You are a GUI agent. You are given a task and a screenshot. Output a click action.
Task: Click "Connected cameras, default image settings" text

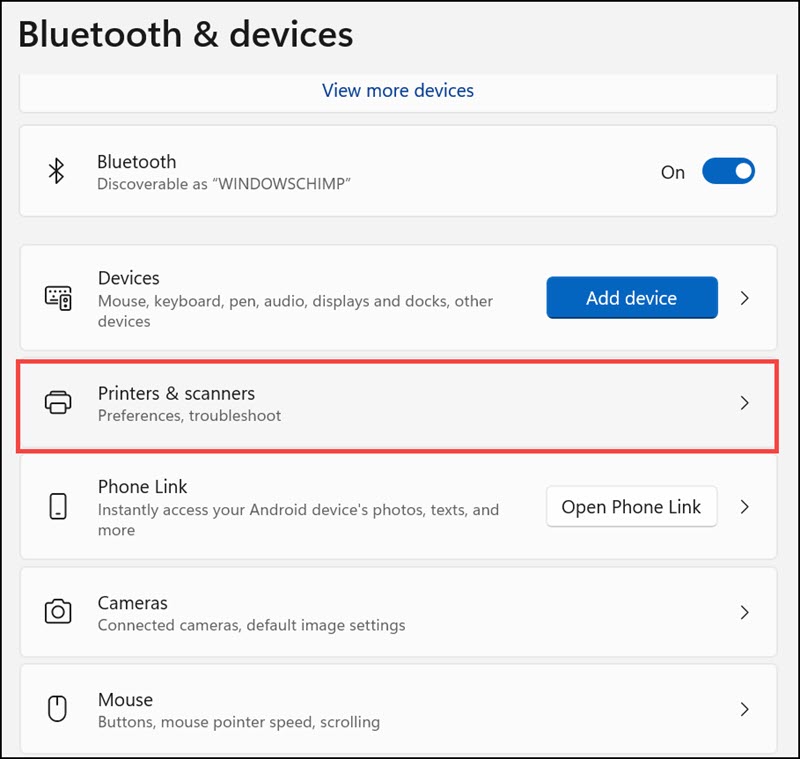pos(252,625)
